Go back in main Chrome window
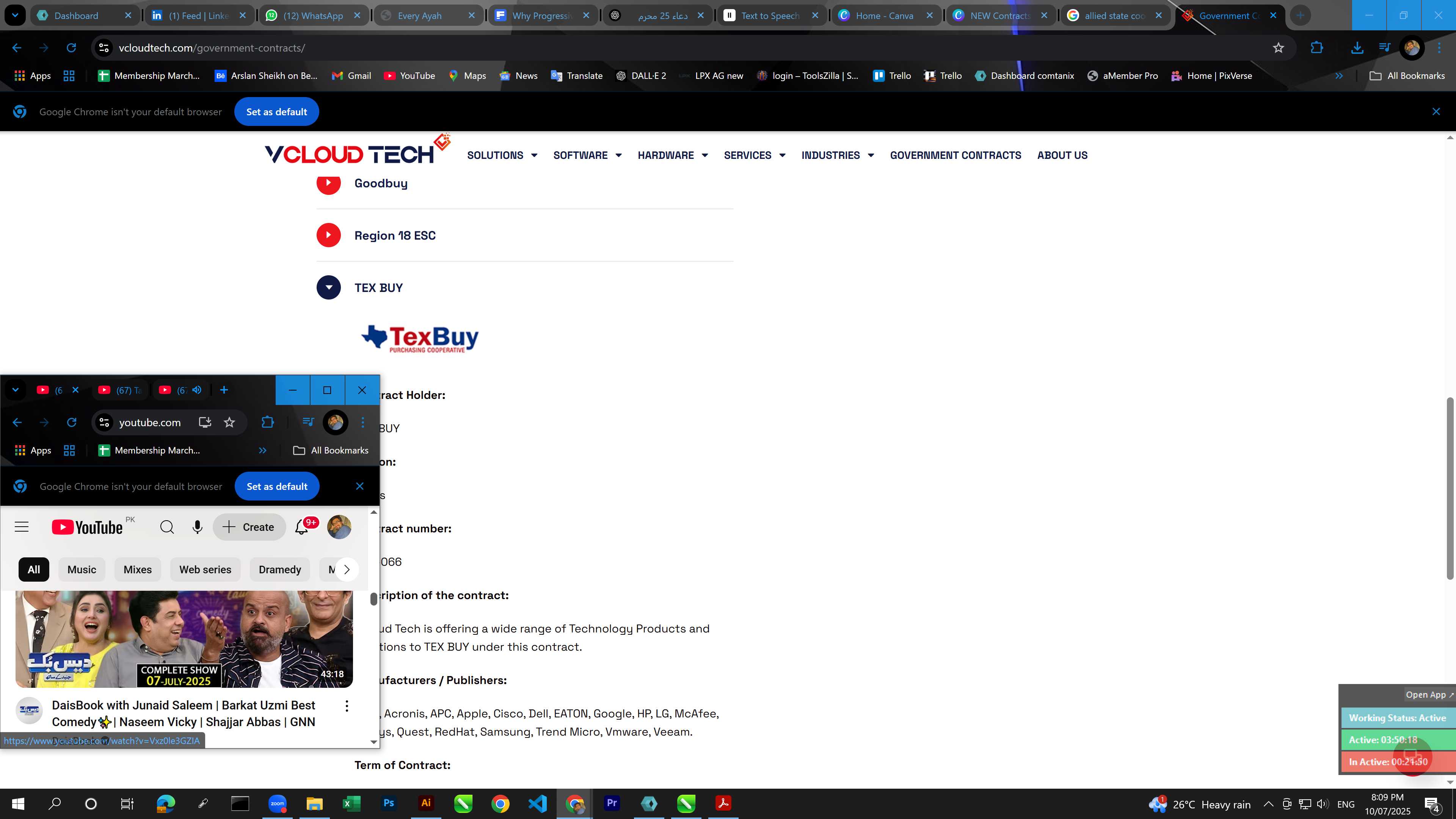The height and width of the screenshot is (819, 1456). point(17,48)
